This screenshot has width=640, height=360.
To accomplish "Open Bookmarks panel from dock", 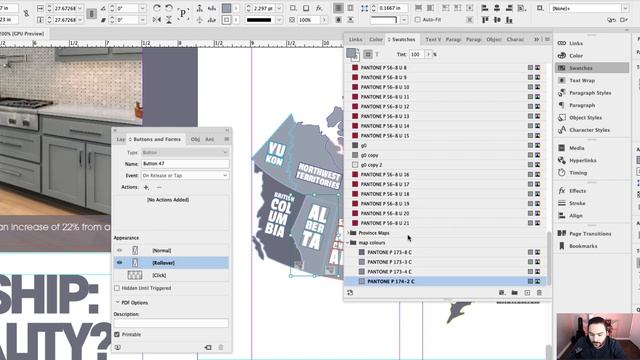I will (x=583, y=246).
